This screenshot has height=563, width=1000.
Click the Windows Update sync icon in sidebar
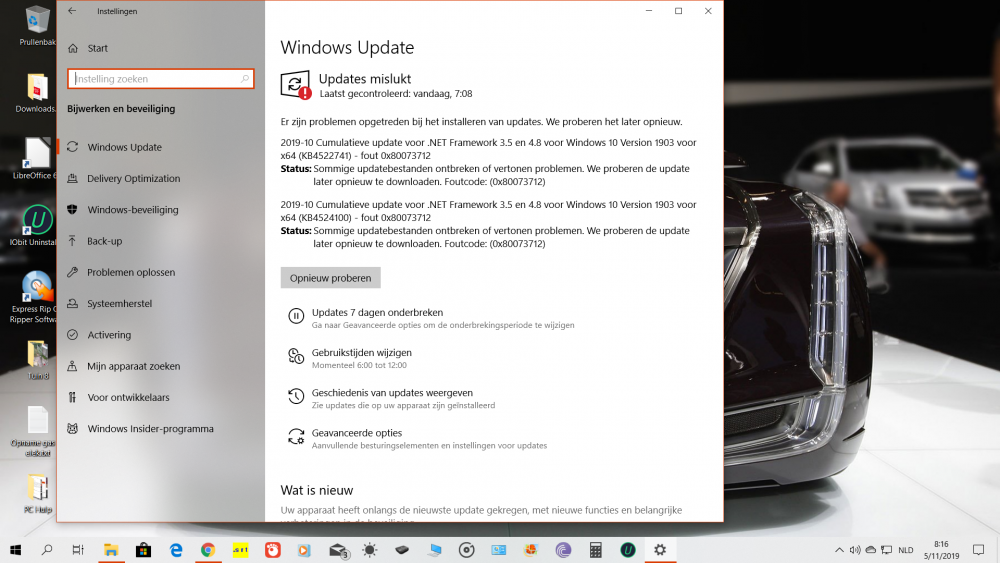tap(73, 147)
